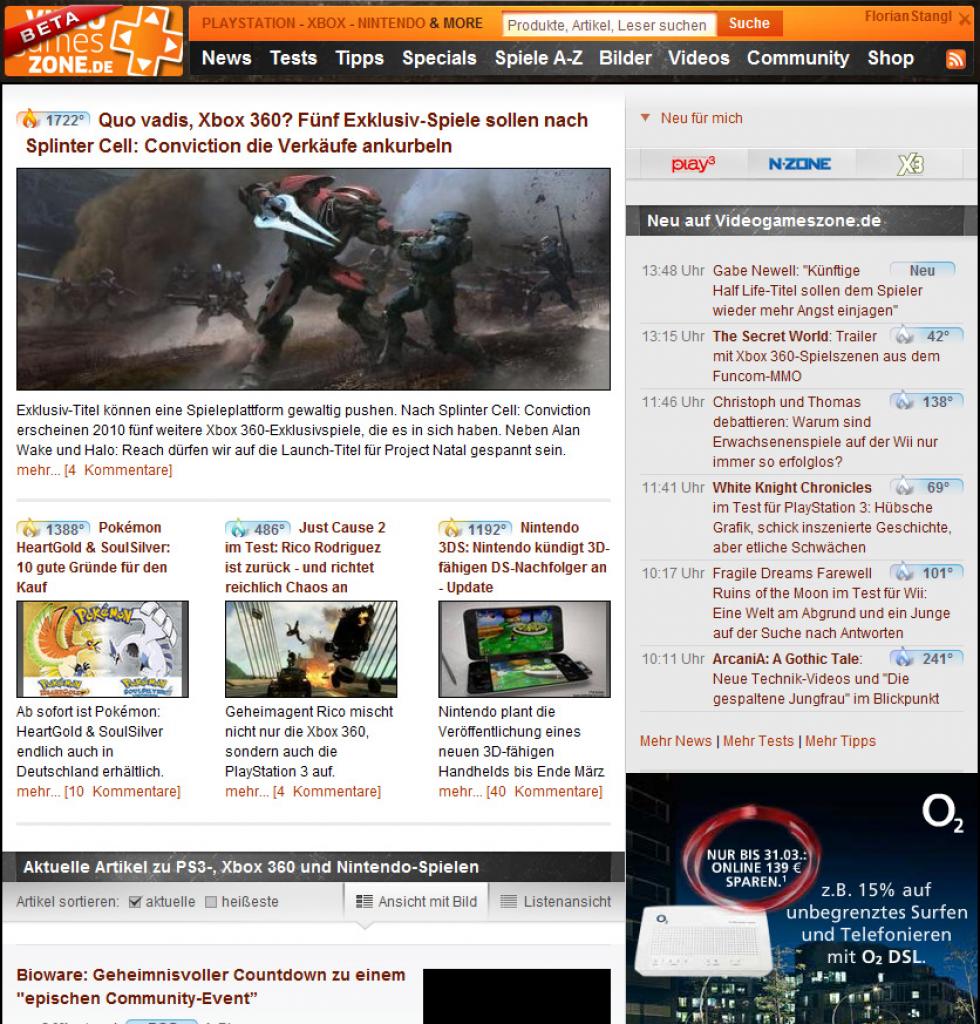Image resolution: width=980 pixels, height=1024 pixels.
Task: Open the Nintendo 3DS handheld thumbnail
Action: [524, 649]
